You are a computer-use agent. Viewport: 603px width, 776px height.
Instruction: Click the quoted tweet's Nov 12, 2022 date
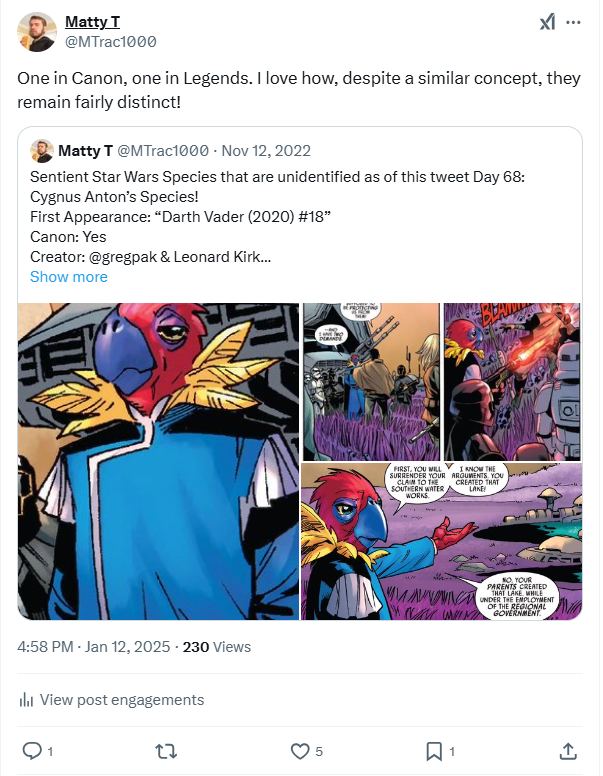(266, 151)
